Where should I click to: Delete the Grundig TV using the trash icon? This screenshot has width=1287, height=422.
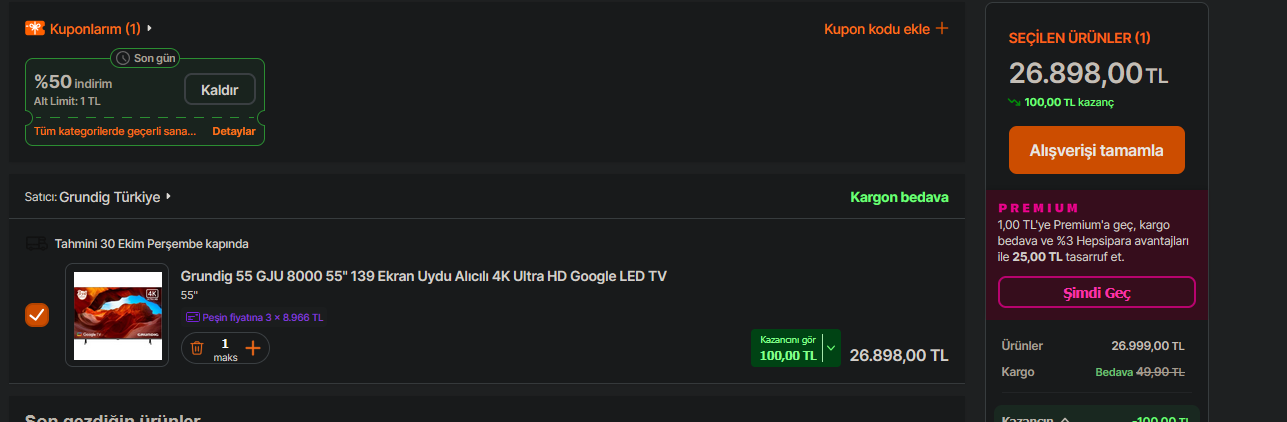click(x=197, y=348)
